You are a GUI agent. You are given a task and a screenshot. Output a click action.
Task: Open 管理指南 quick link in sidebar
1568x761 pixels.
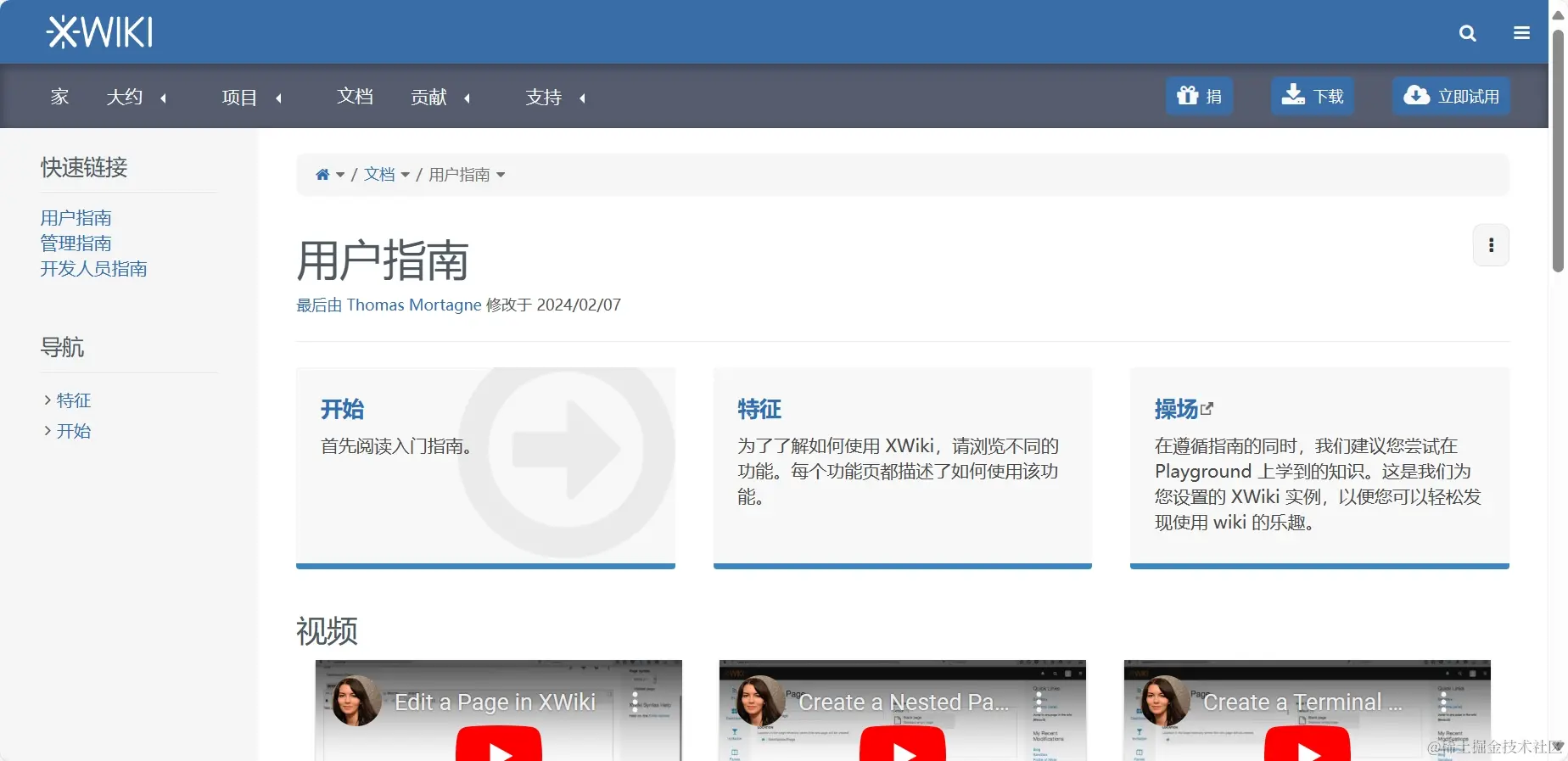pyautogui.click(x=76, y=243)
